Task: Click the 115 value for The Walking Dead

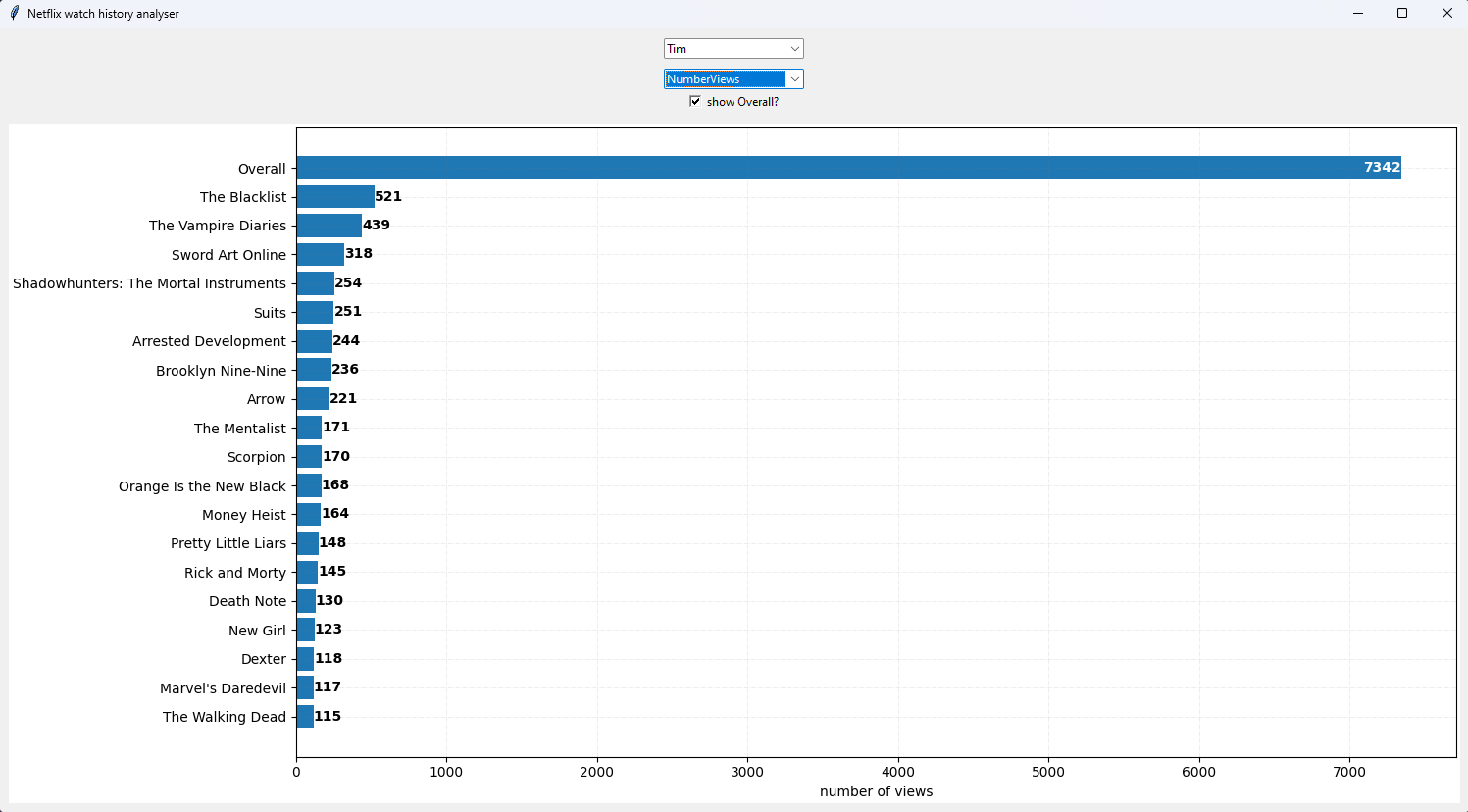Action: point(328,716)
